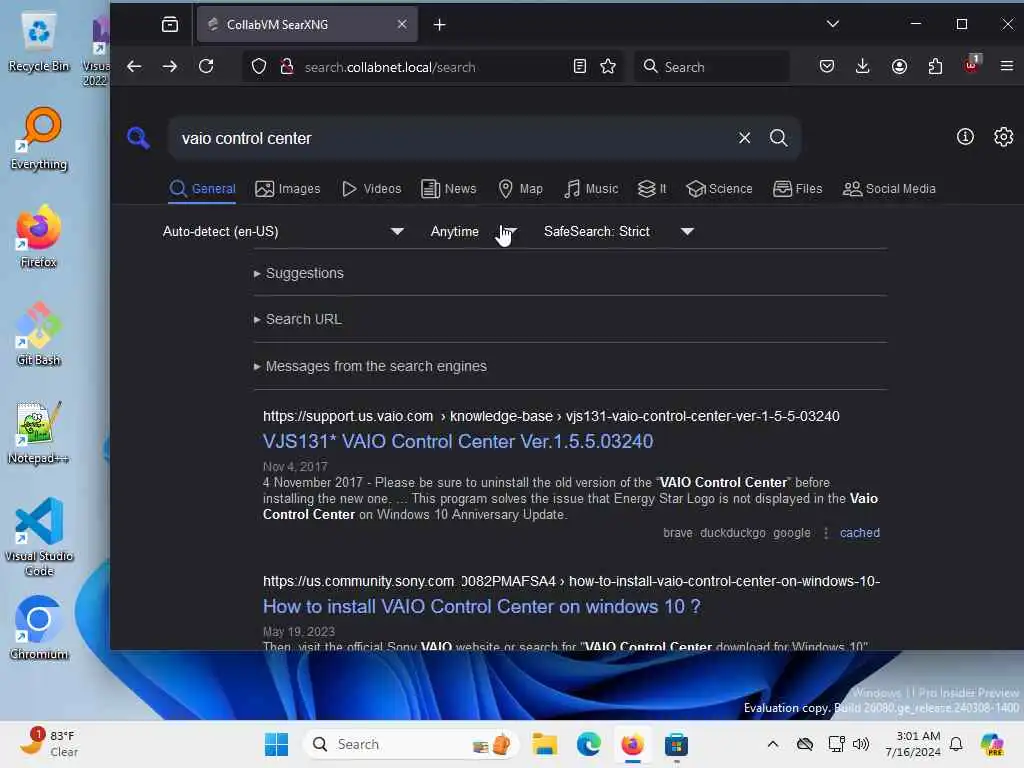This screenshot has height=768, width=1024.
Task: Clear the SearXNG search query
Action: click(744, 138)
